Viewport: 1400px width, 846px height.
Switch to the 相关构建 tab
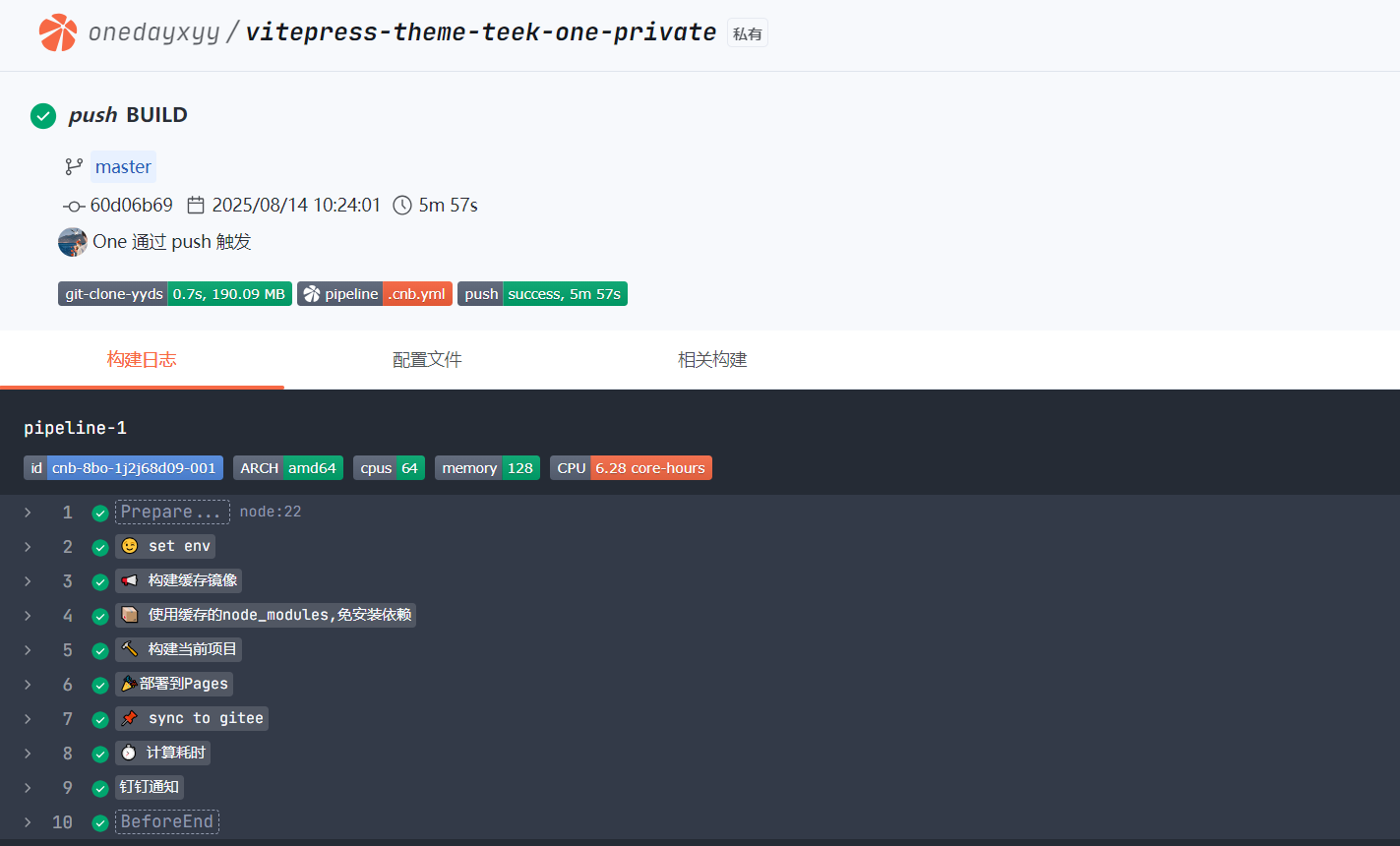coord(712,360)
